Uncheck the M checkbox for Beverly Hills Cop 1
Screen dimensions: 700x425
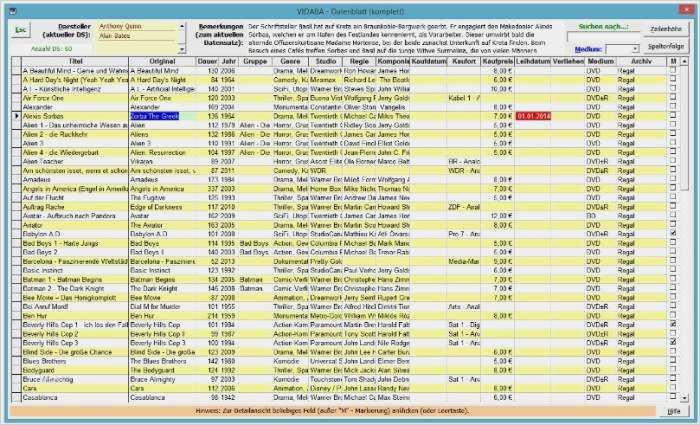pyautogui.click(x=673, y=325)
